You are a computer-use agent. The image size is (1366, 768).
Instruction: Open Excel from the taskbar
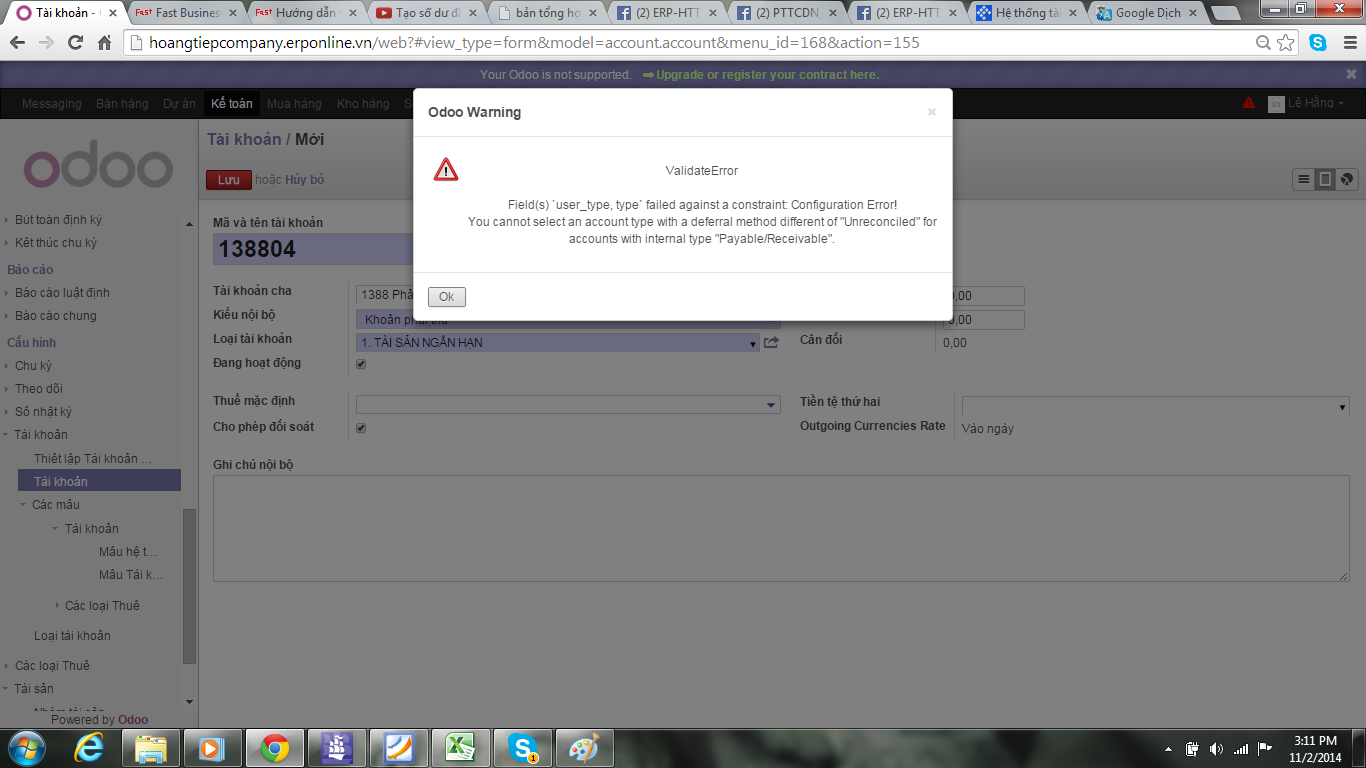pyautogui.click(x=460, y=748)
